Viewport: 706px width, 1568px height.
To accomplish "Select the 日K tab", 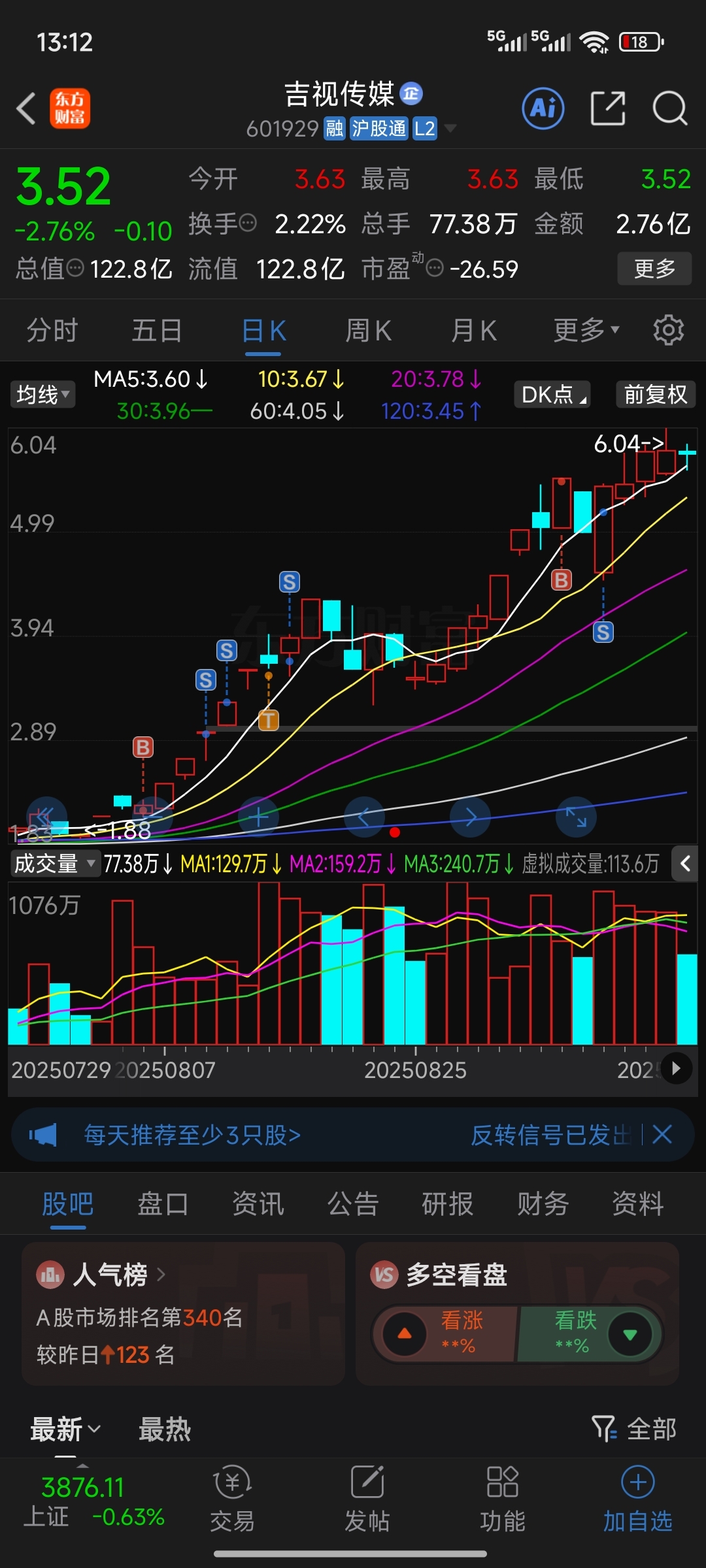I will (263, 330).
